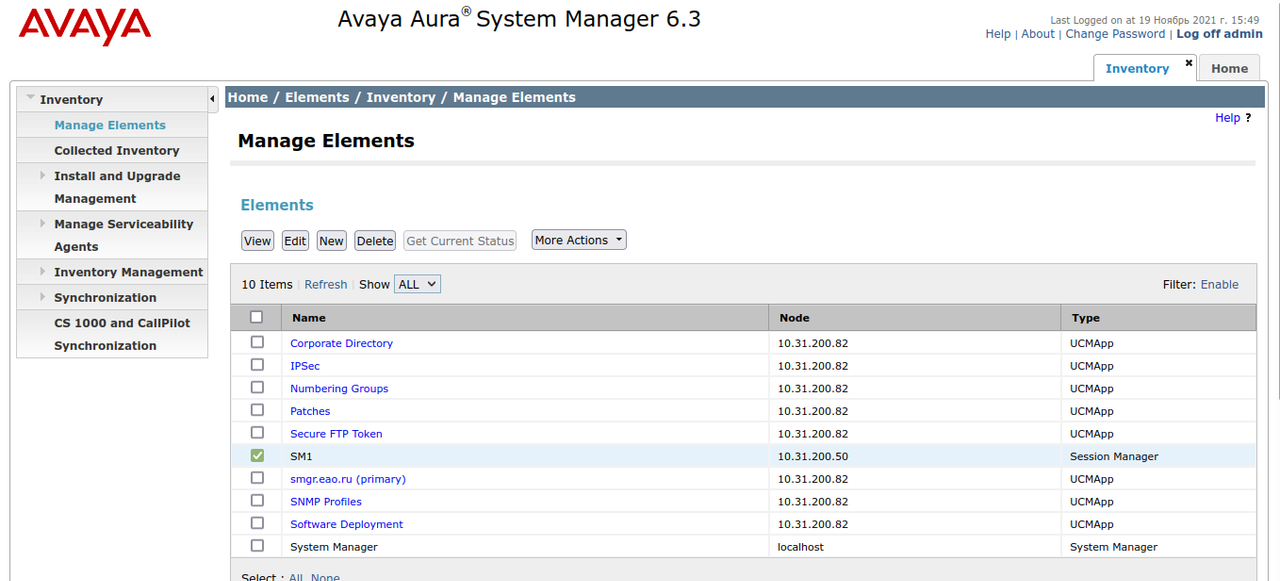This screenshot has height=581, width=1280.
Task: Click the About link
Action: pos(1038,34)
